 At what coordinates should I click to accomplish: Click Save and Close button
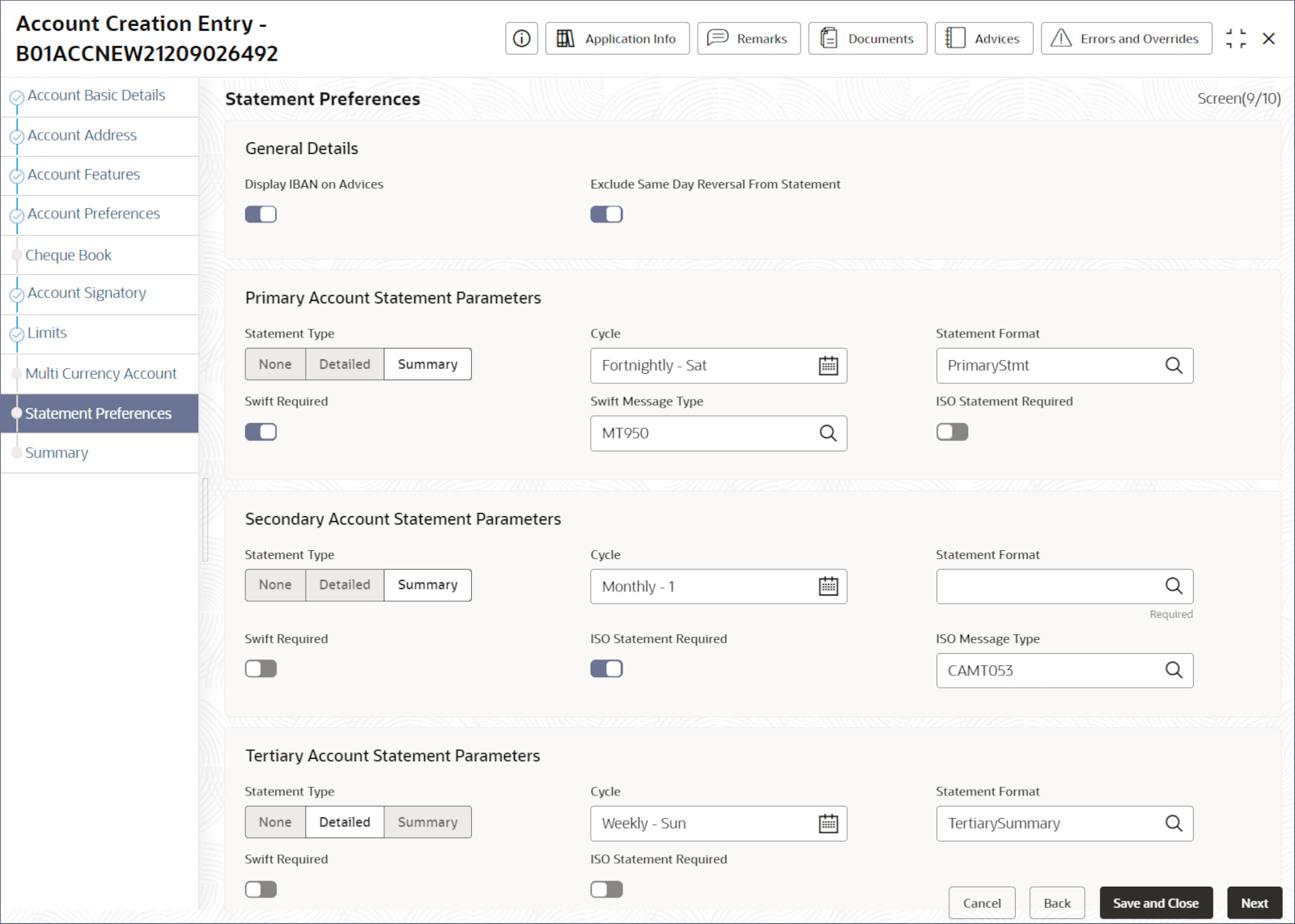(1155, 903)
